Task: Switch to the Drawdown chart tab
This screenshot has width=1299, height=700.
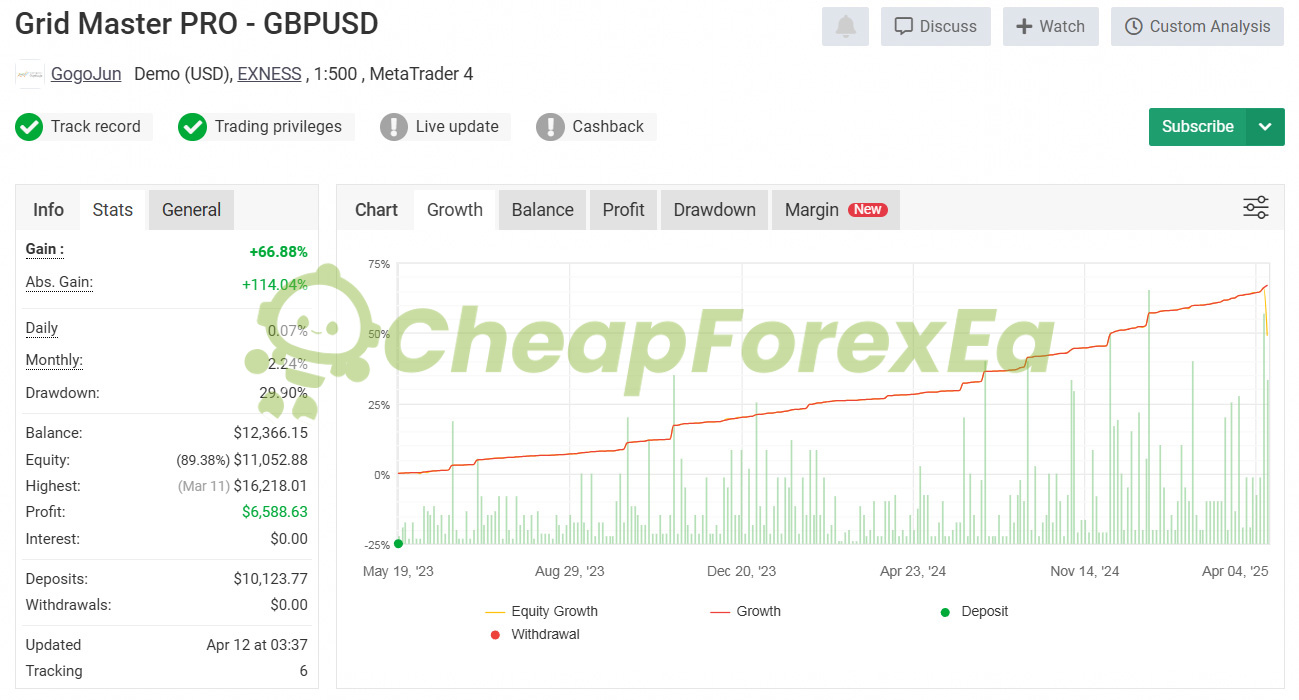Action: (715, 210)
